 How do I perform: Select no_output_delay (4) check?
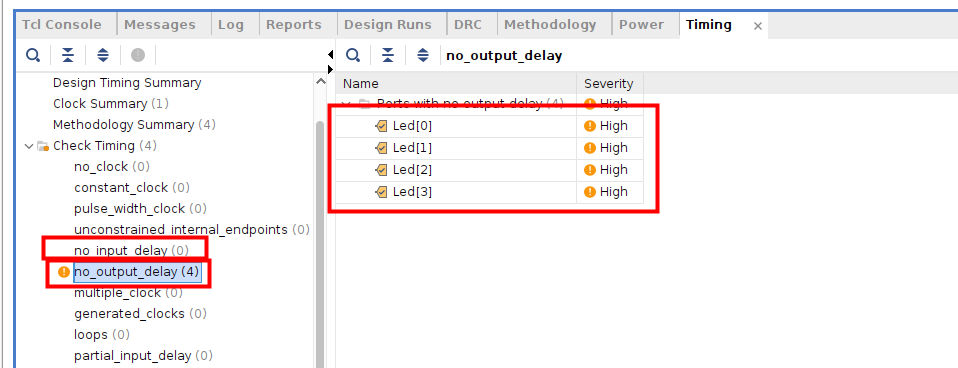tap(137, 271)
